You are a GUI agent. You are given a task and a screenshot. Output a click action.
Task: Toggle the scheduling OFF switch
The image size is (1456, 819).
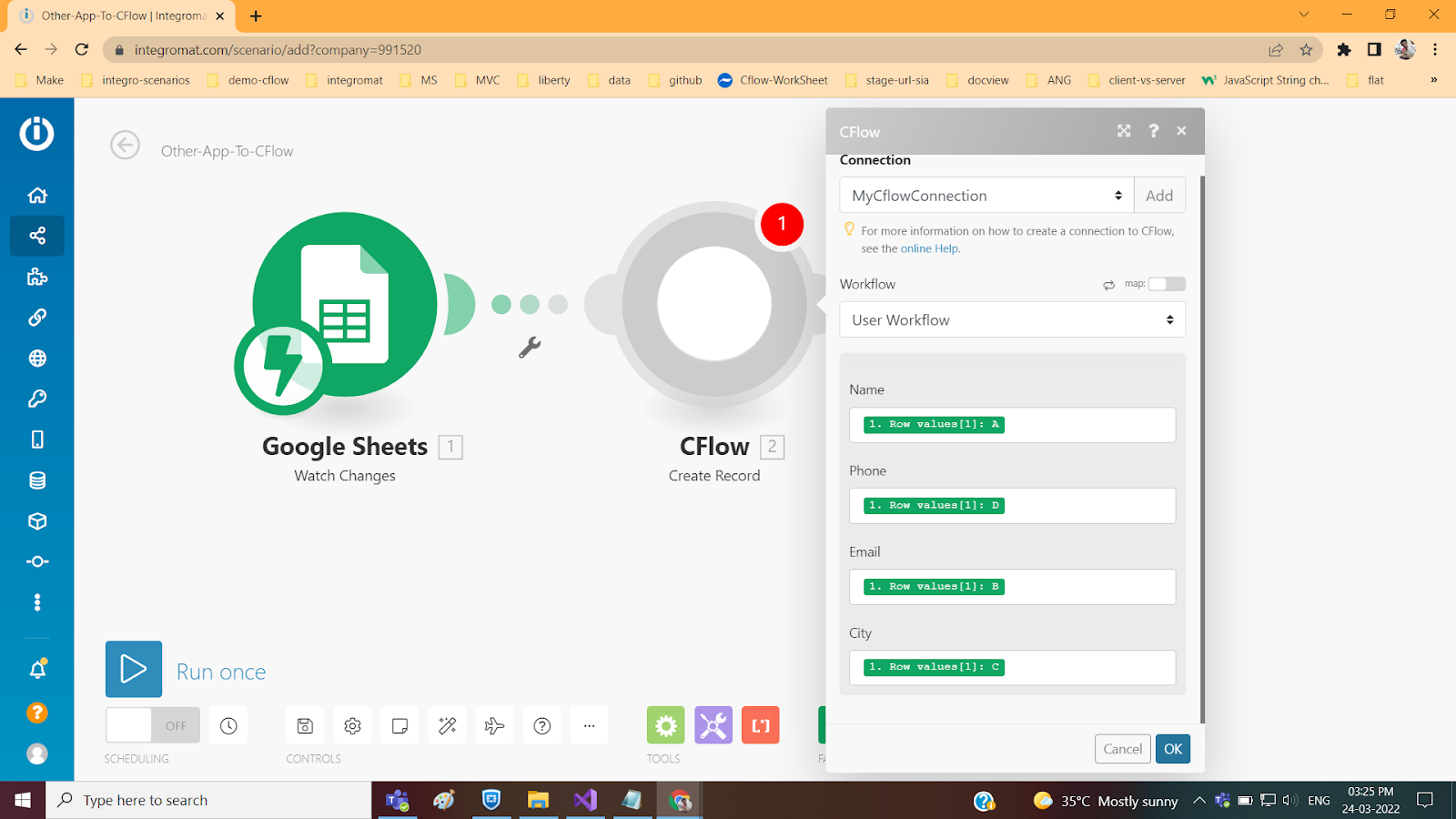click(x=153, y=725)
